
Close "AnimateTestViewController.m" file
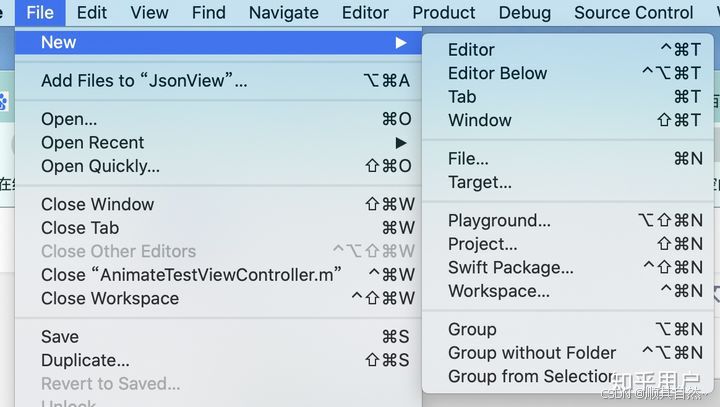(x=219, y=275)
